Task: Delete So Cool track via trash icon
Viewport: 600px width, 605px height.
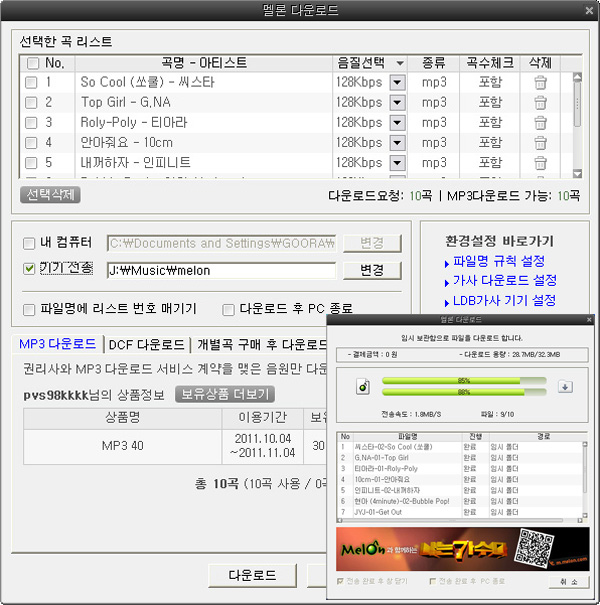Action: (540, 82)
